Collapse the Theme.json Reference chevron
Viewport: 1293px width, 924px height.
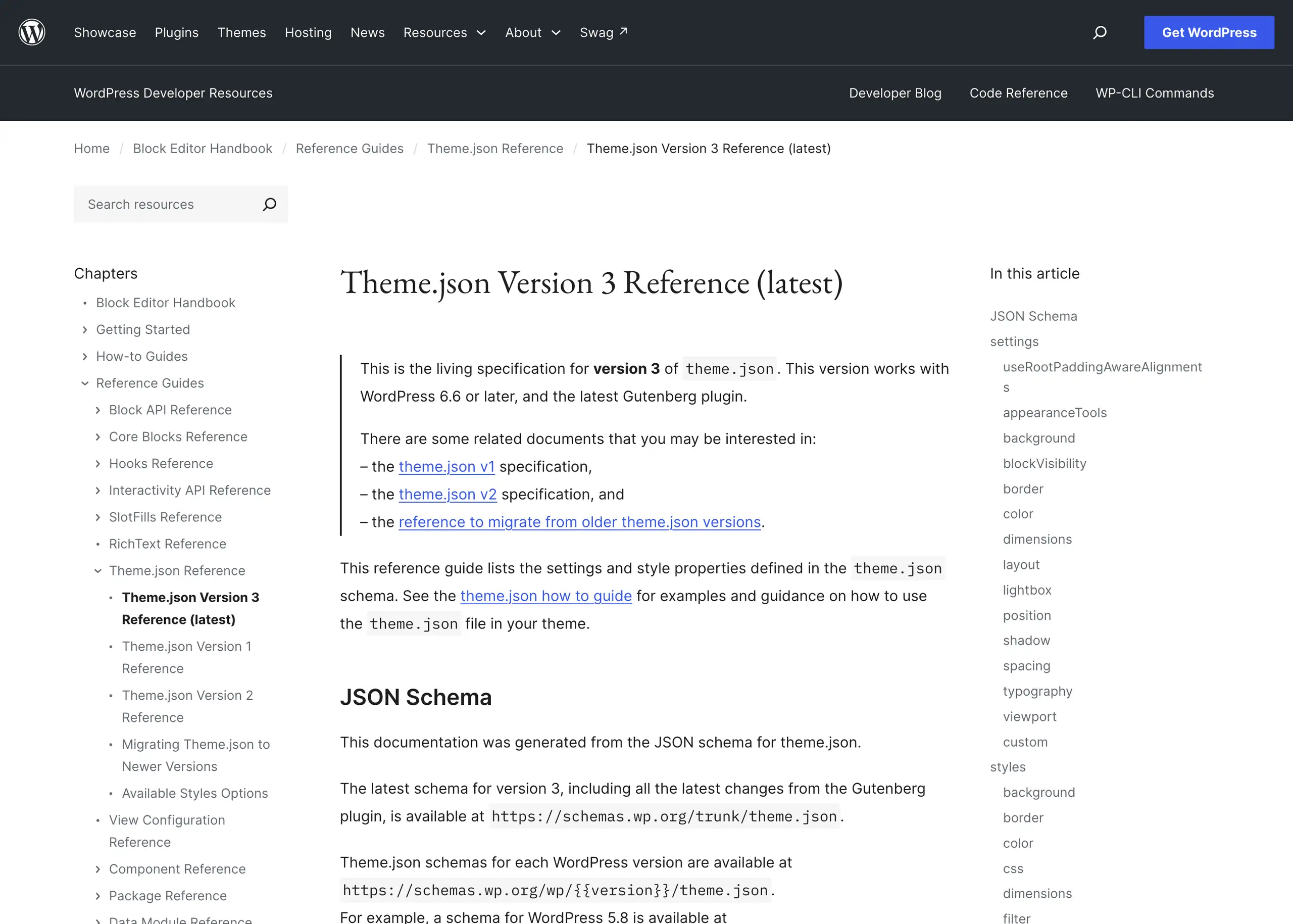click(98, 570)
